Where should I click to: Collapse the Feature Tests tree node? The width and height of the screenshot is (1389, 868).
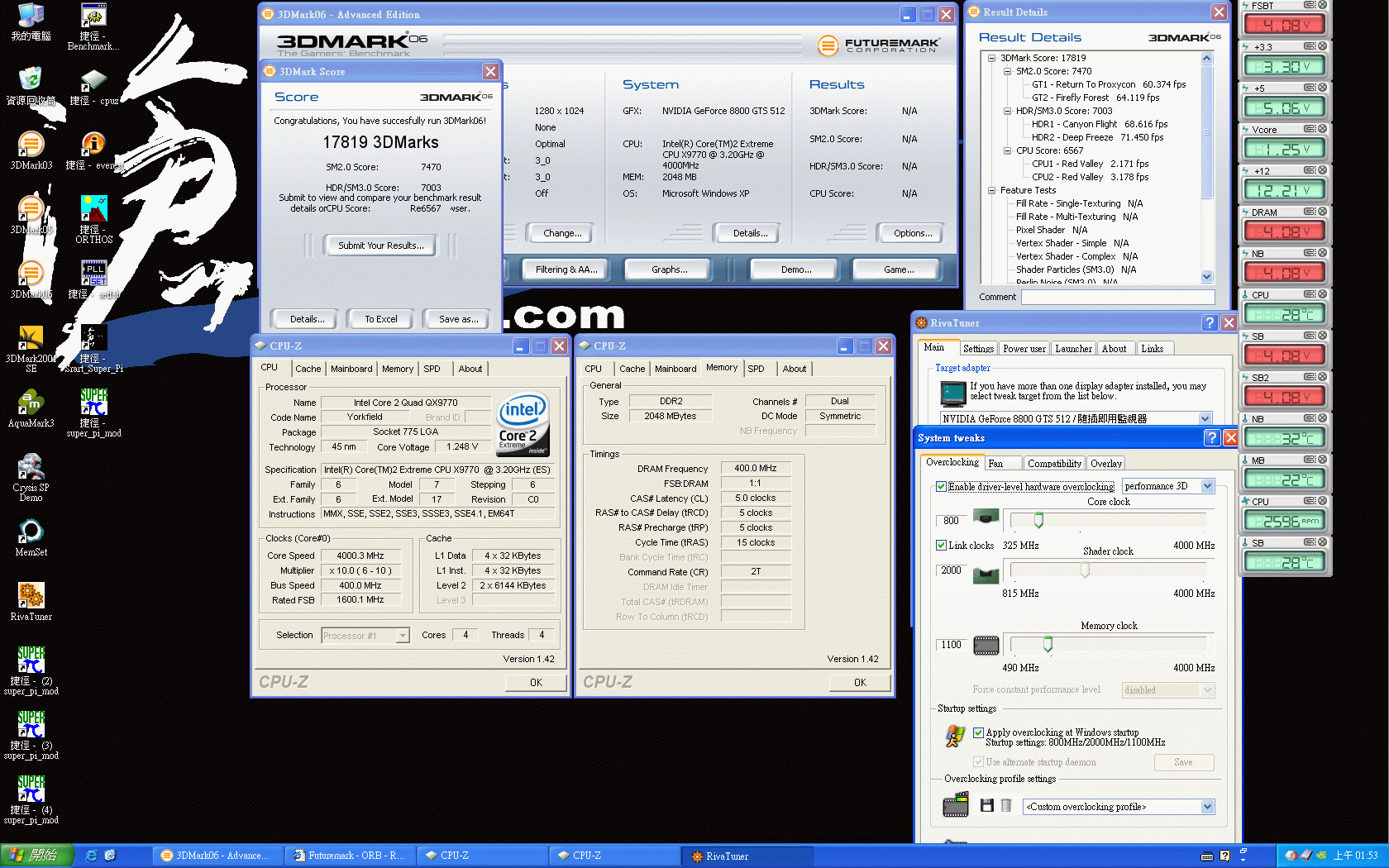pos(991,190)
